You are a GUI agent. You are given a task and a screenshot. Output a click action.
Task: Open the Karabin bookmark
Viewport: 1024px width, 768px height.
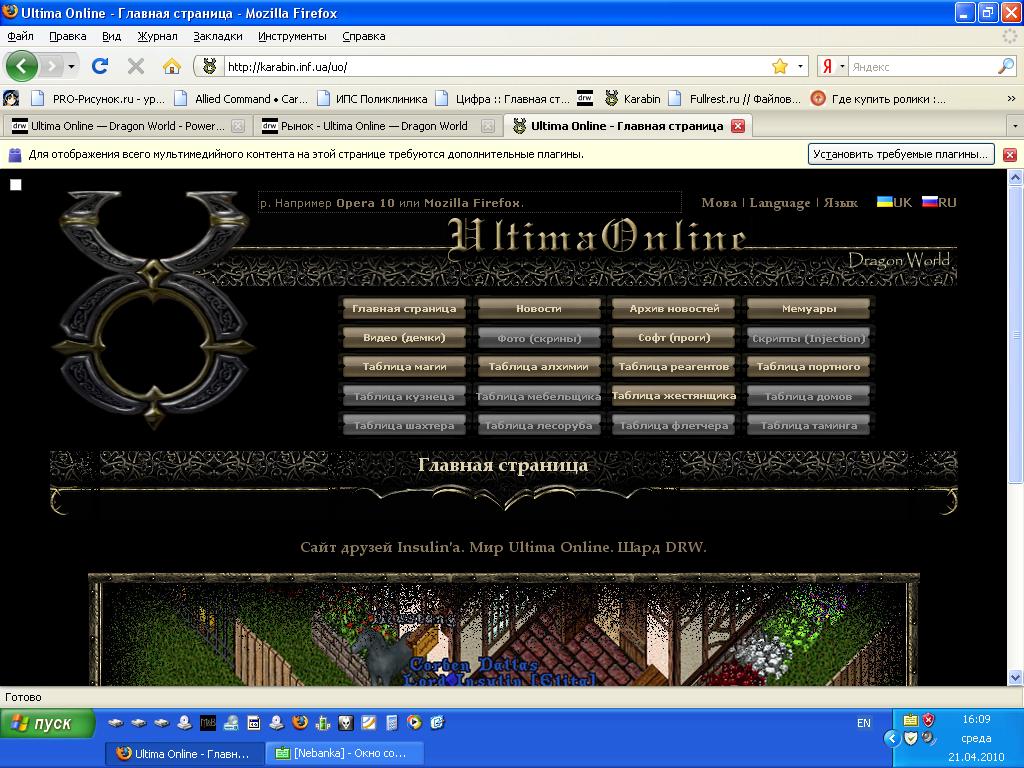point(632,99)
